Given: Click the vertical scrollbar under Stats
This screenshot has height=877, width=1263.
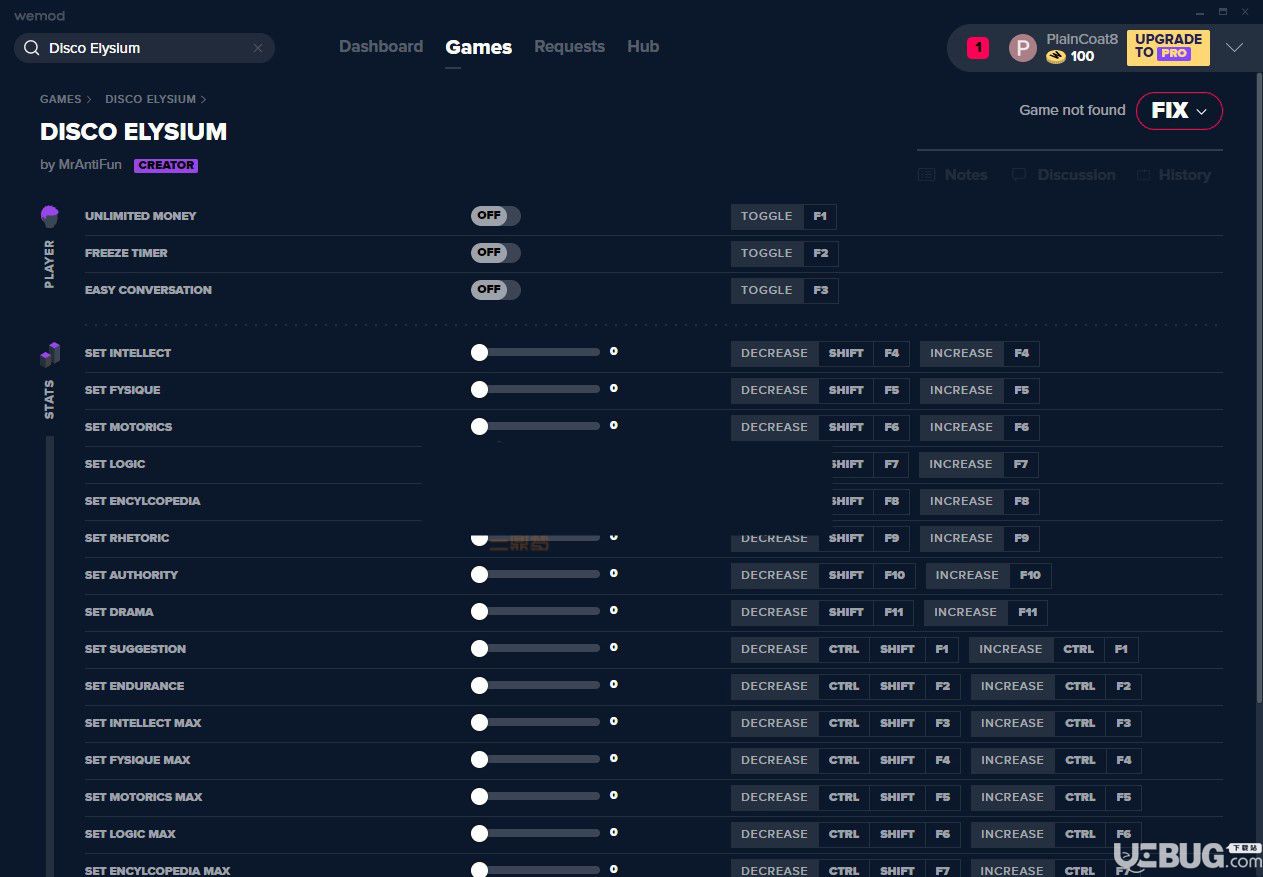Looking at the screenshot, I should pos(50,655).
